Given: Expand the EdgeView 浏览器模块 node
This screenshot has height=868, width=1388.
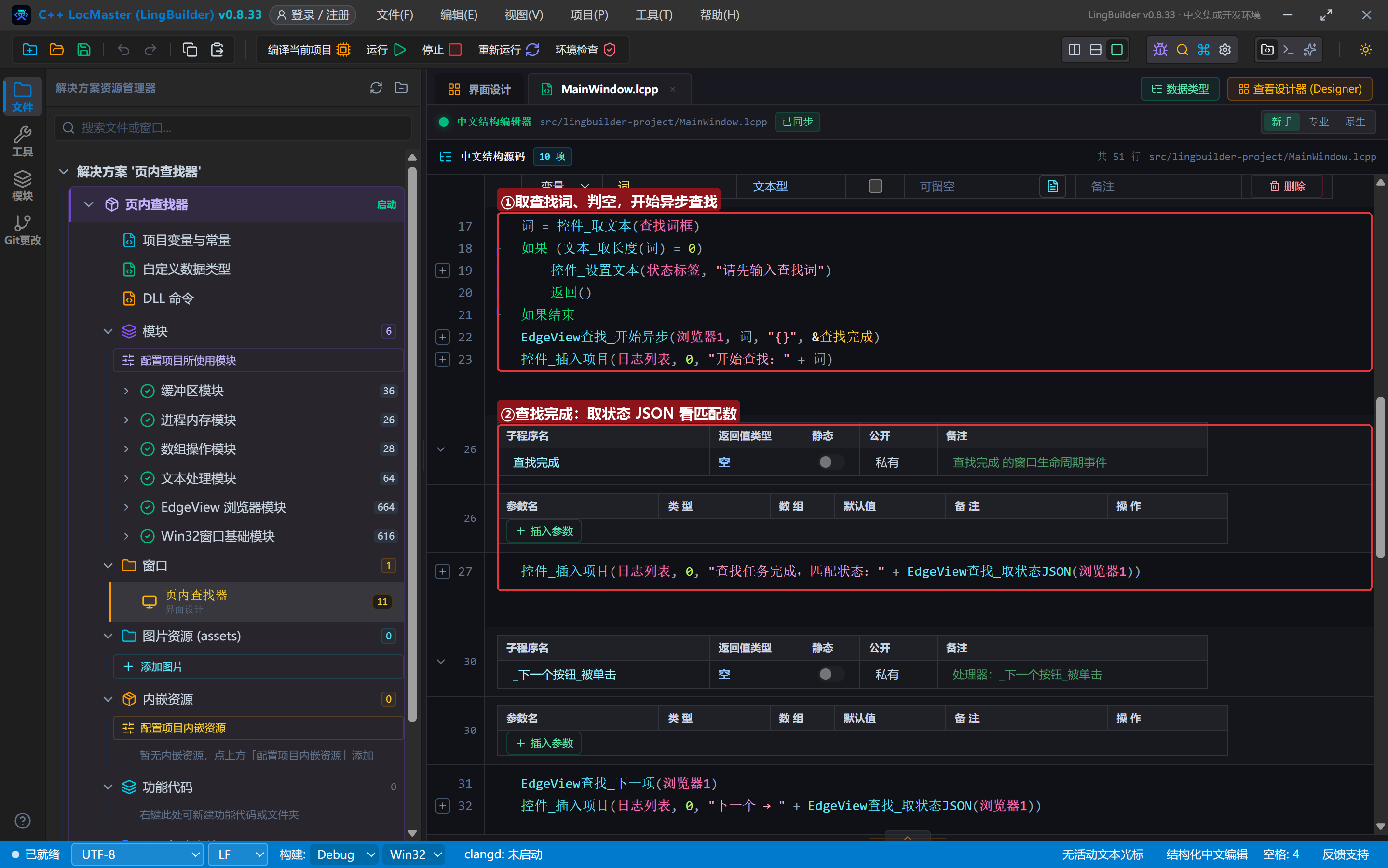Looking at the screenshot, I should pyautogui.click(x=126, y=507).
